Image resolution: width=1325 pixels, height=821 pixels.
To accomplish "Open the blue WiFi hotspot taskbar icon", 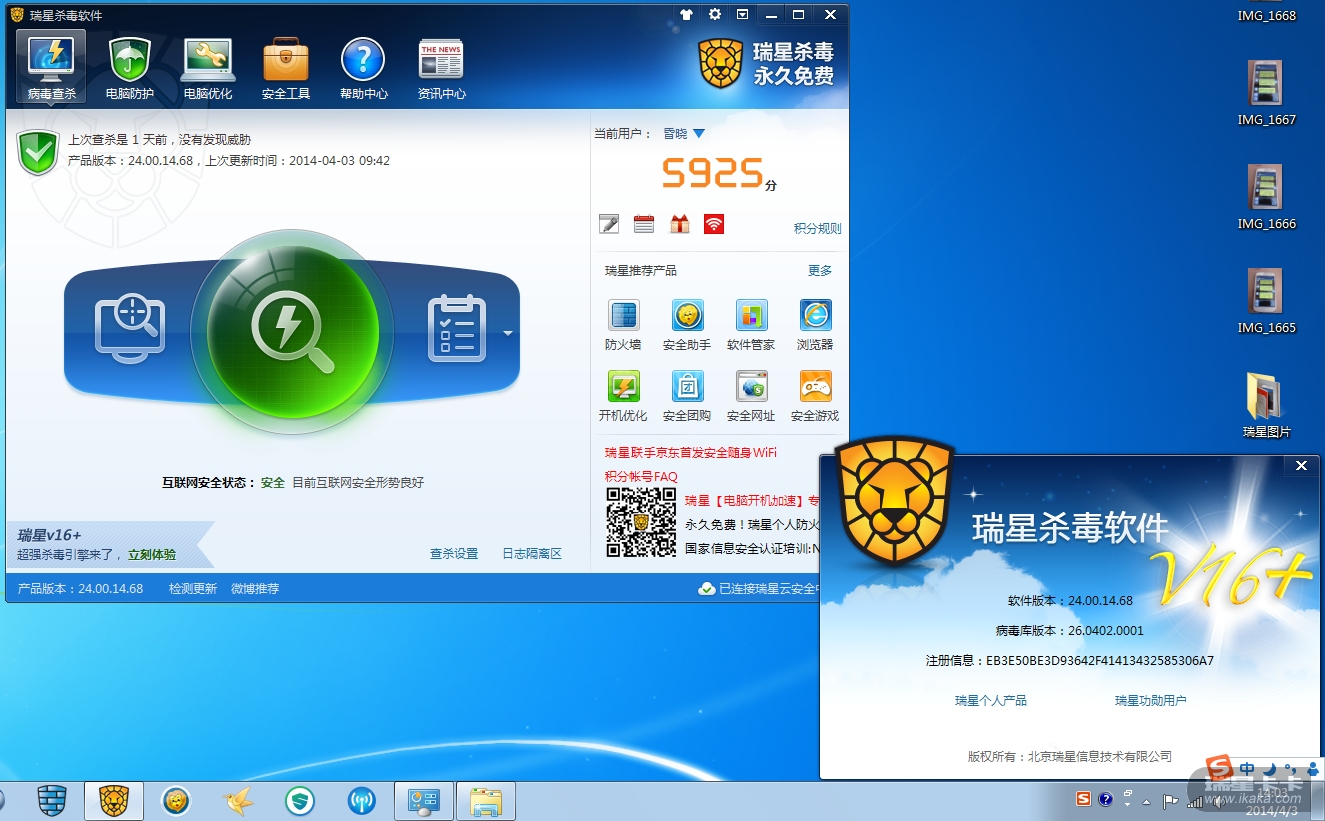I will 361,801.
